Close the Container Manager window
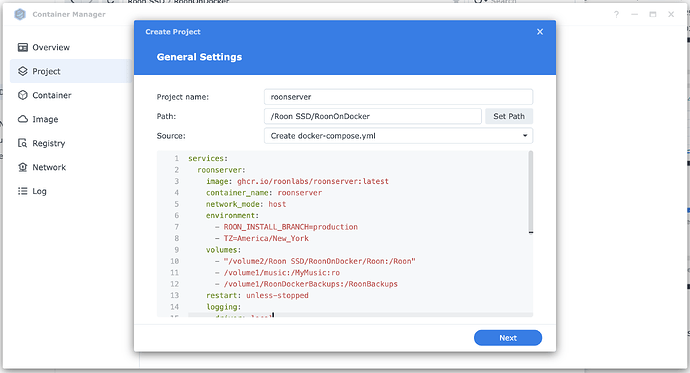The width and height of the screenshot is (690, 373). click(671, 15)
